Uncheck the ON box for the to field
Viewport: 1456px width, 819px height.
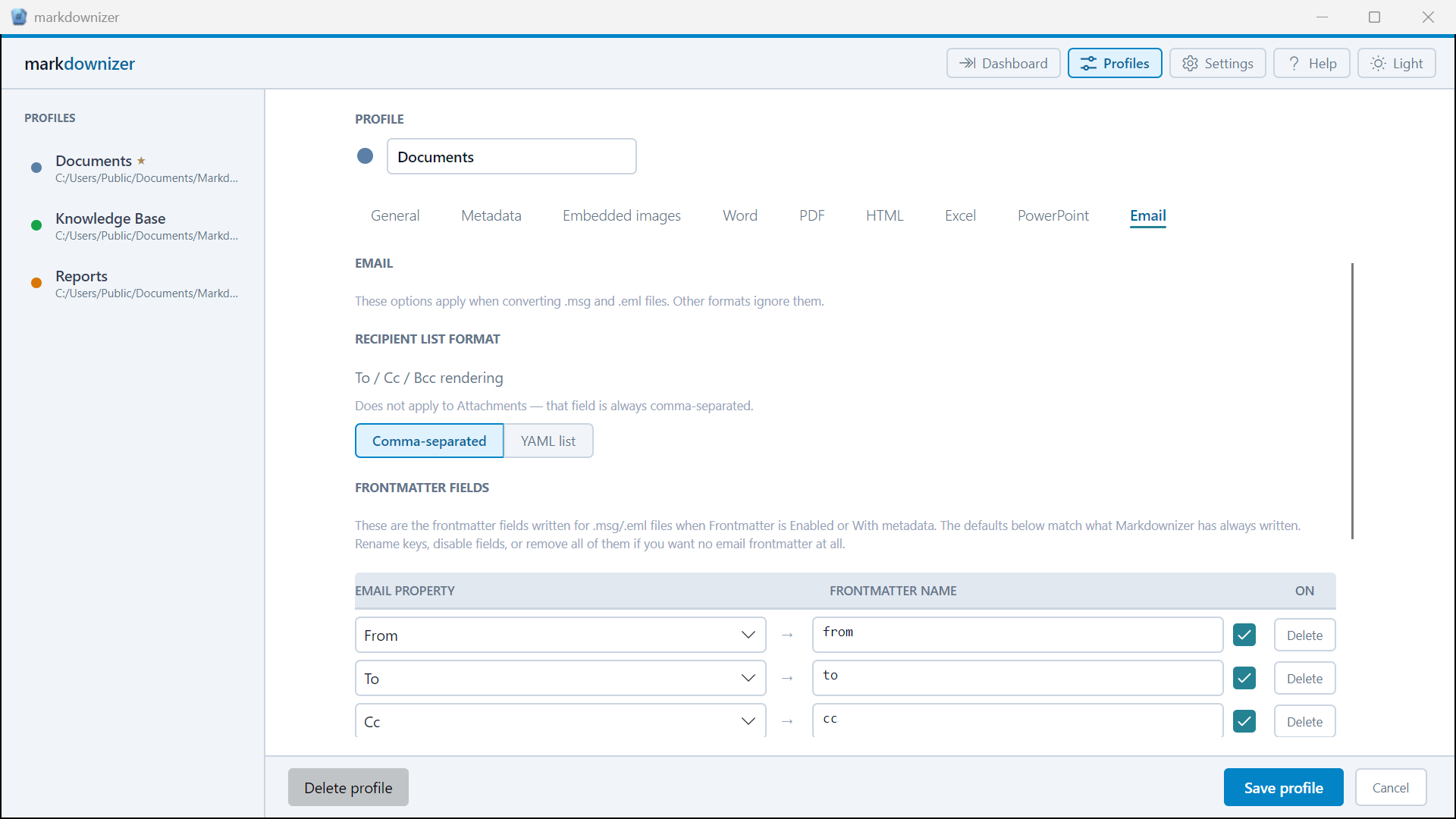1244,678
